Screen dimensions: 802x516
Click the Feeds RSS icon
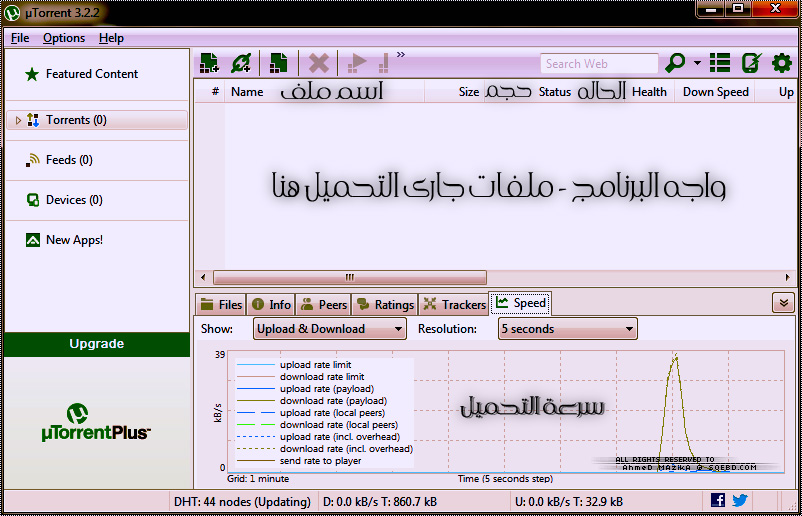click(x=33, y=160)
